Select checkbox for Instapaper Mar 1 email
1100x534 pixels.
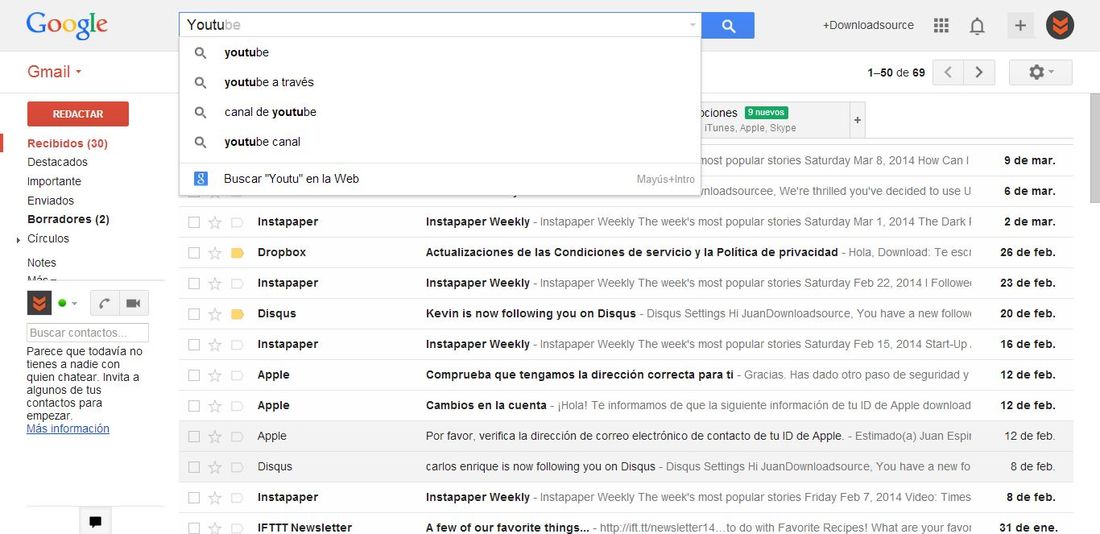pyautogui.click(x=194, y=222)
